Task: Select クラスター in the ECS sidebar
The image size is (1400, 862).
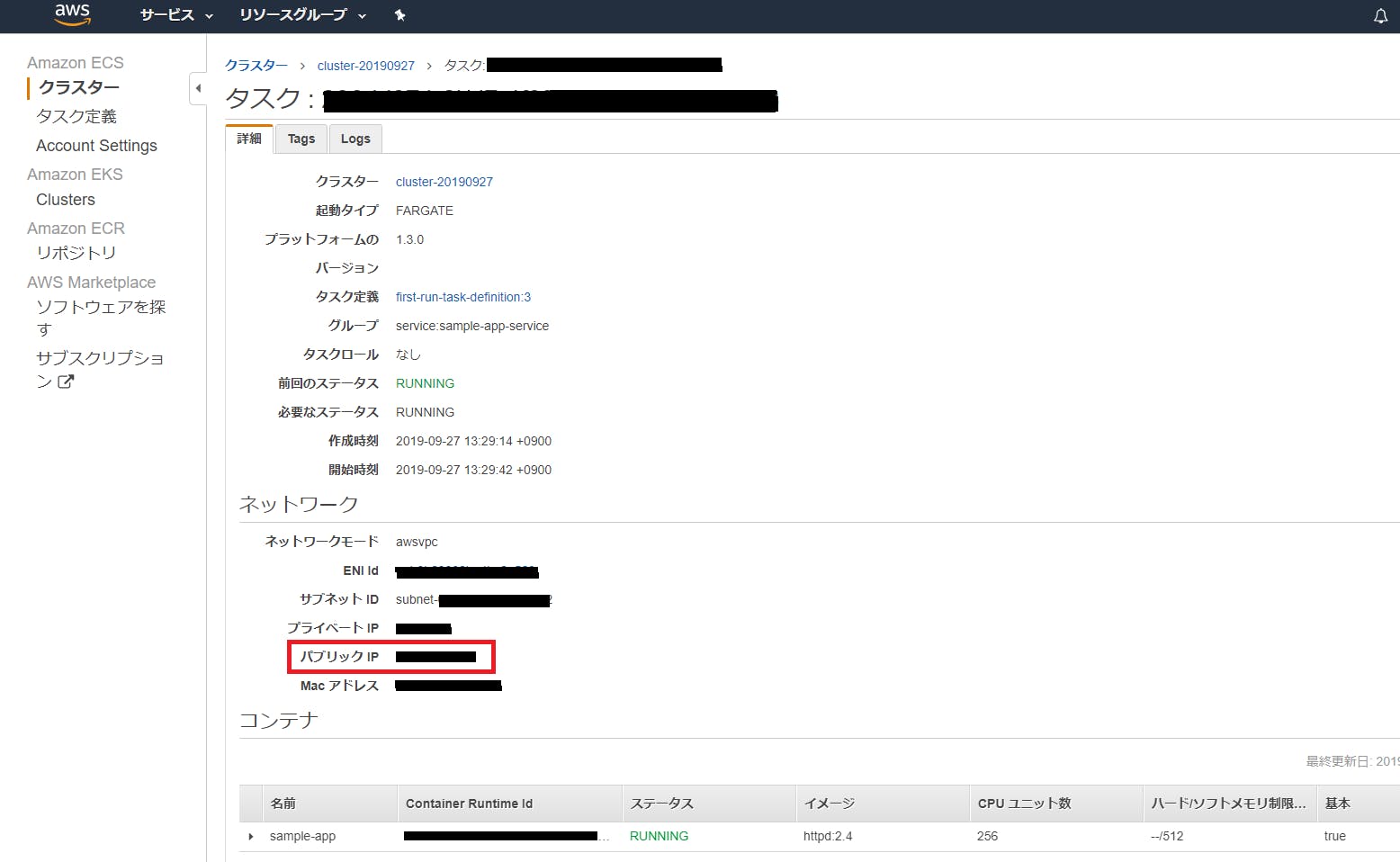Action: [79, 87]
